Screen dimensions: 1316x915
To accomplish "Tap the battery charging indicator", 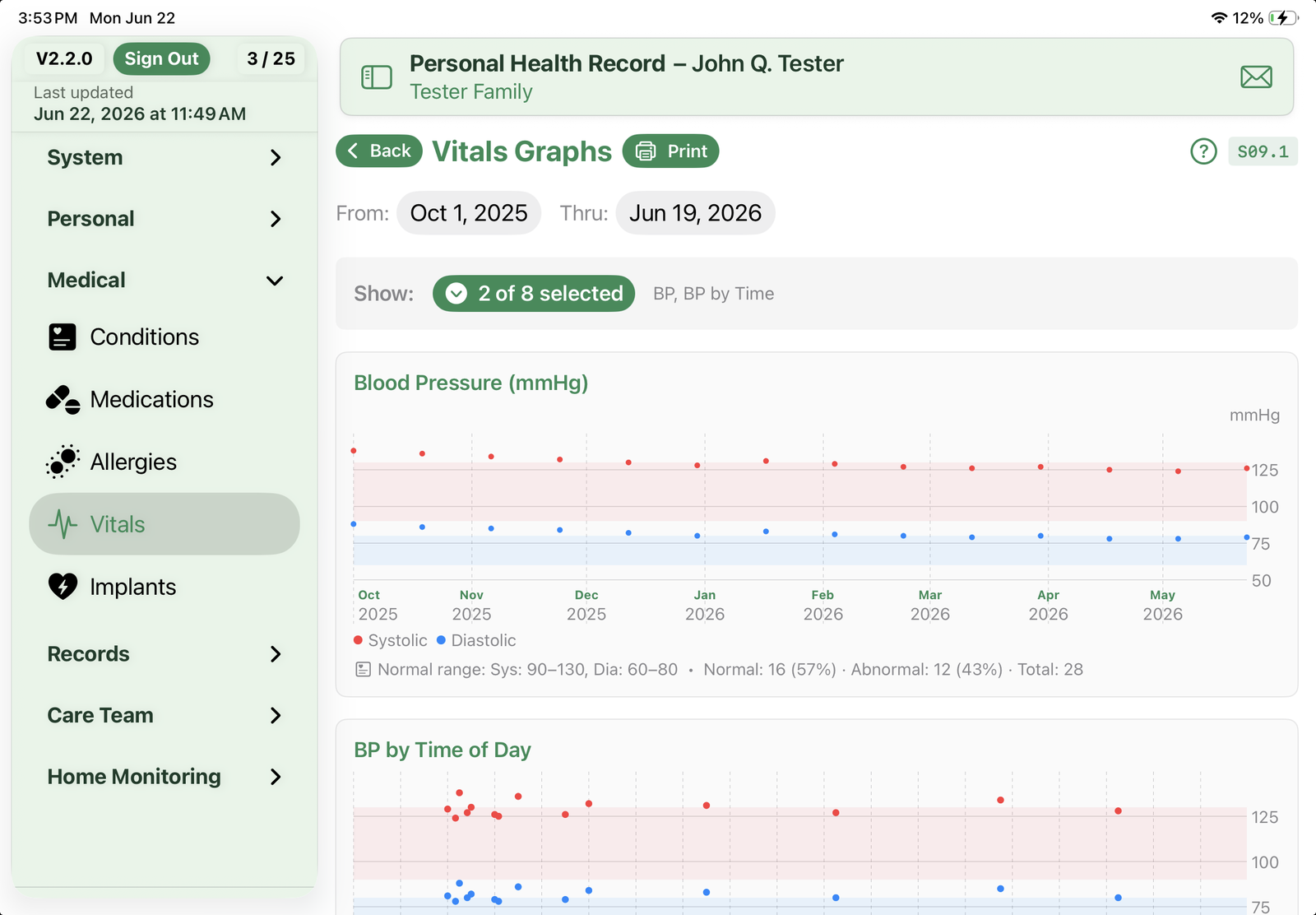I will click(1283, 18).
